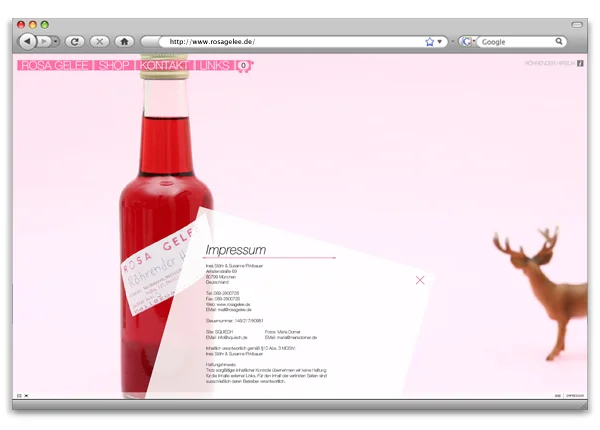Open the shopping cart counter icon
Viewport: 600px width, 430px height.
click(243, 65)
